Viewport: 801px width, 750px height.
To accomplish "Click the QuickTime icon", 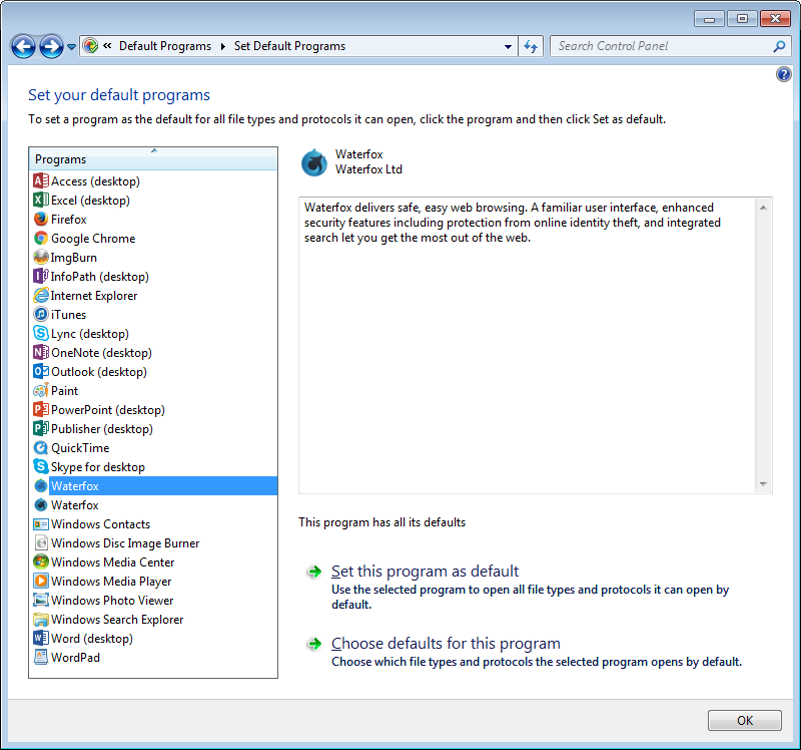I will pos(41,448).
